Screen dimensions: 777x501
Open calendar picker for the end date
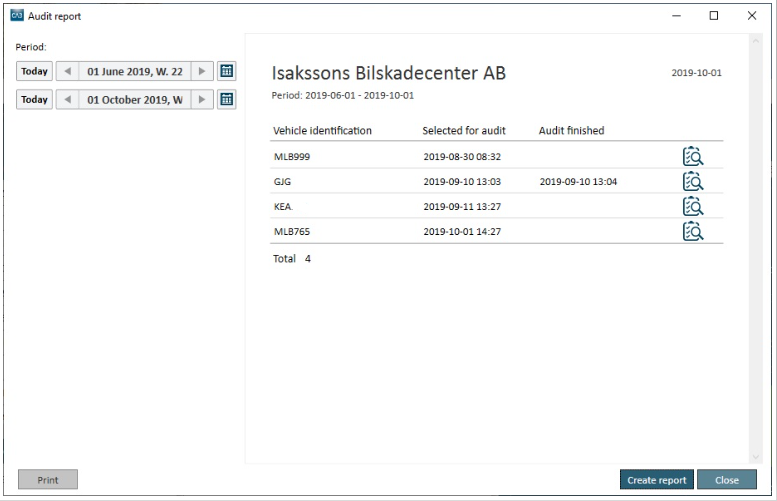(x=226, y=100)
